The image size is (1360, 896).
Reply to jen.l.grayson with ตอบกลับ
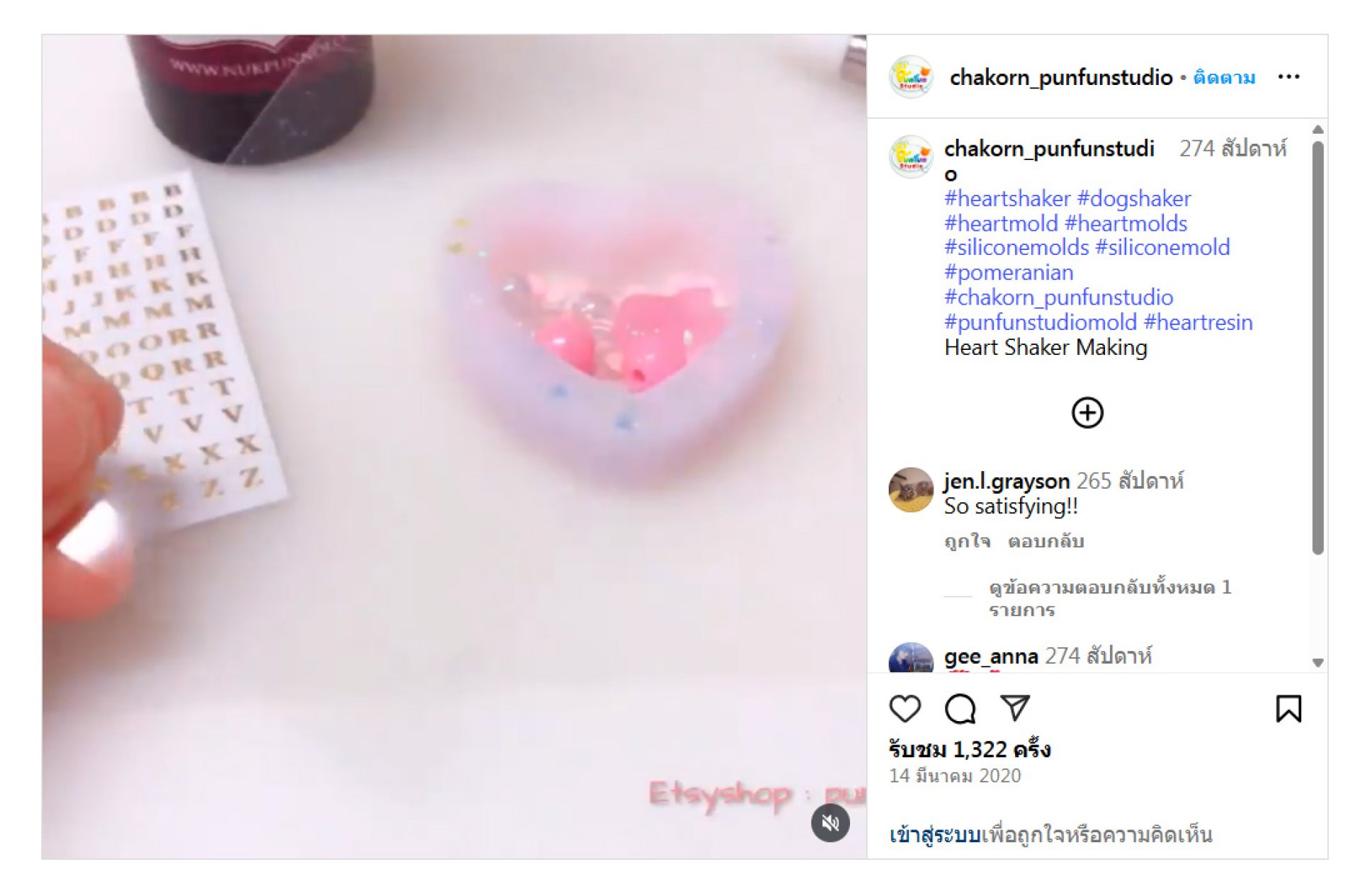1045,541
